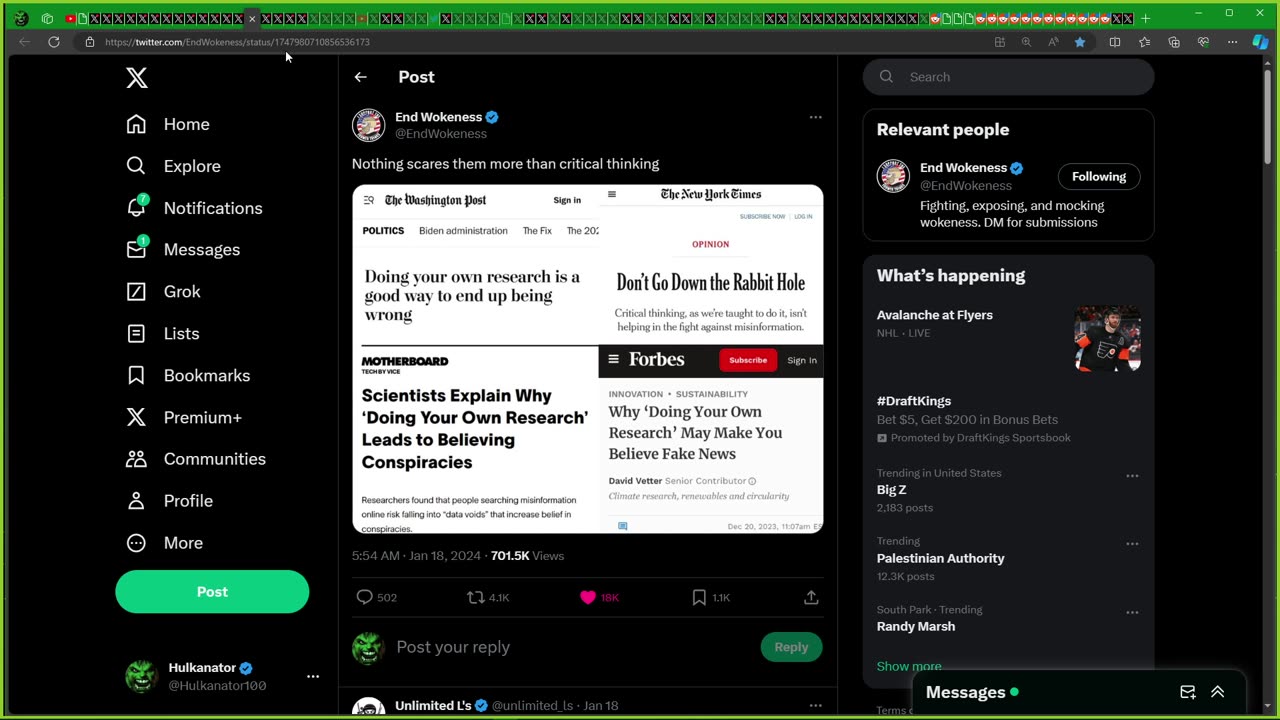Go to Home in sidebar
The image size is (1280, 720).
[168, 124]
